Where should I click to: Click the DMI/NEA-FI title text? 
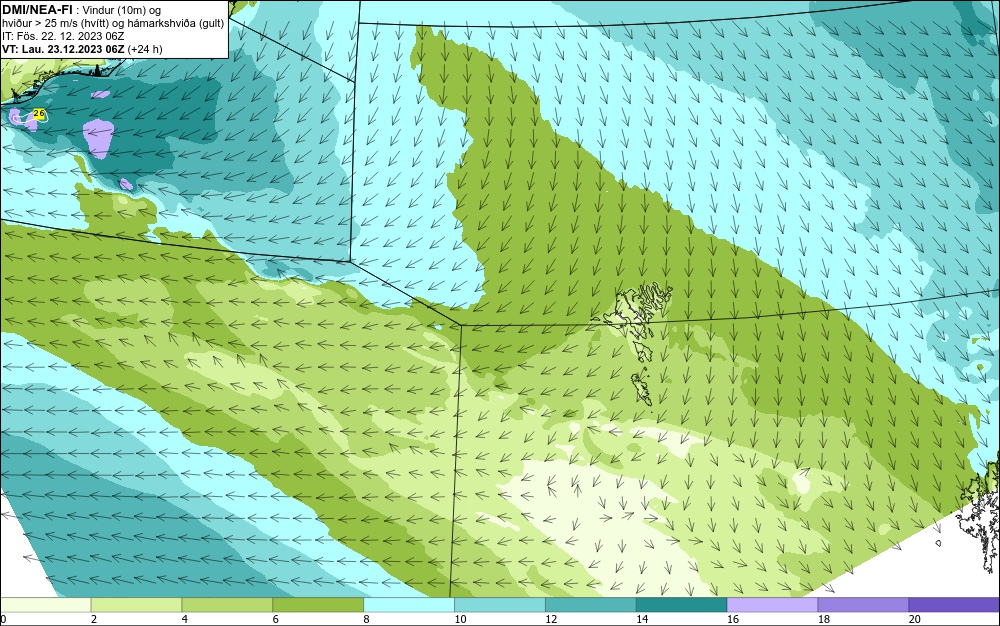click(38, 8)
